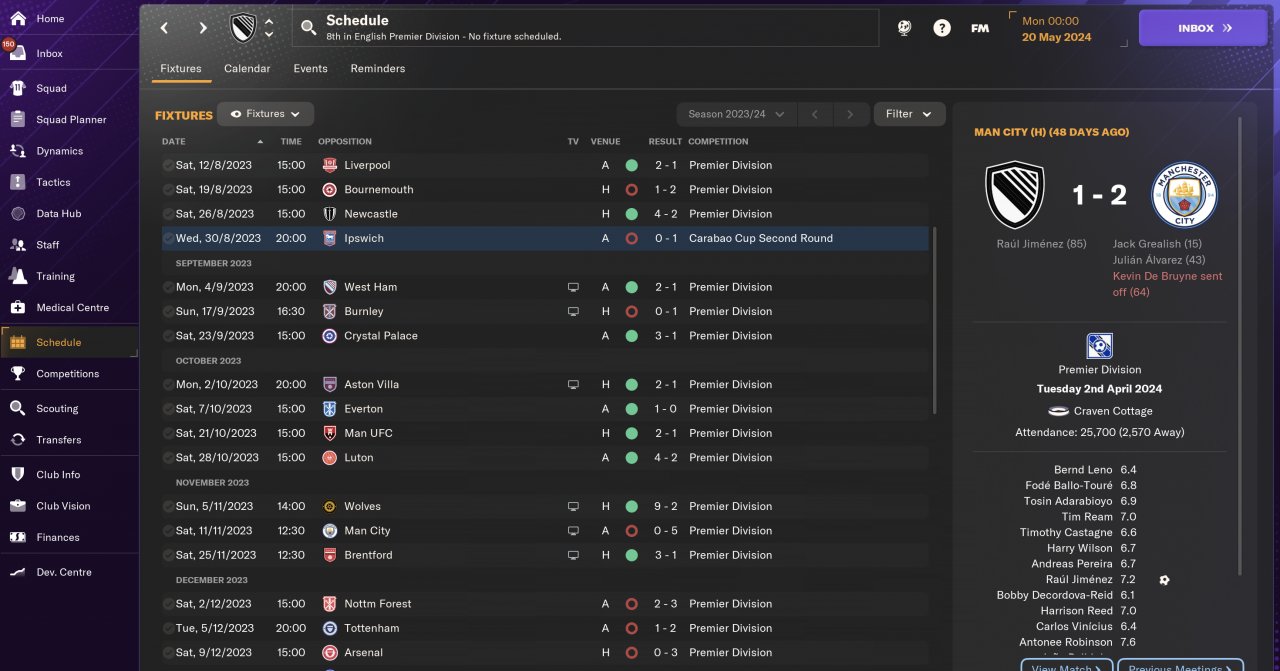Open the Filter dropdown
This screenshot has width=1280, height=671.
[x=909, y=114]
